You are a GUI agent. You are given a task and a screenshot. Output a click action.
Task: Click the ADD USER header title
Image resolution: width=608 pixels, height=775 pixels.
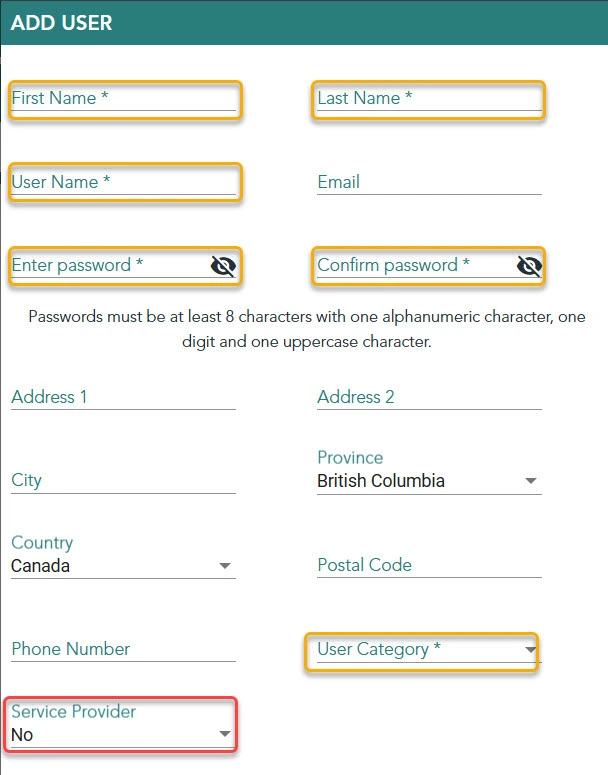62,22
